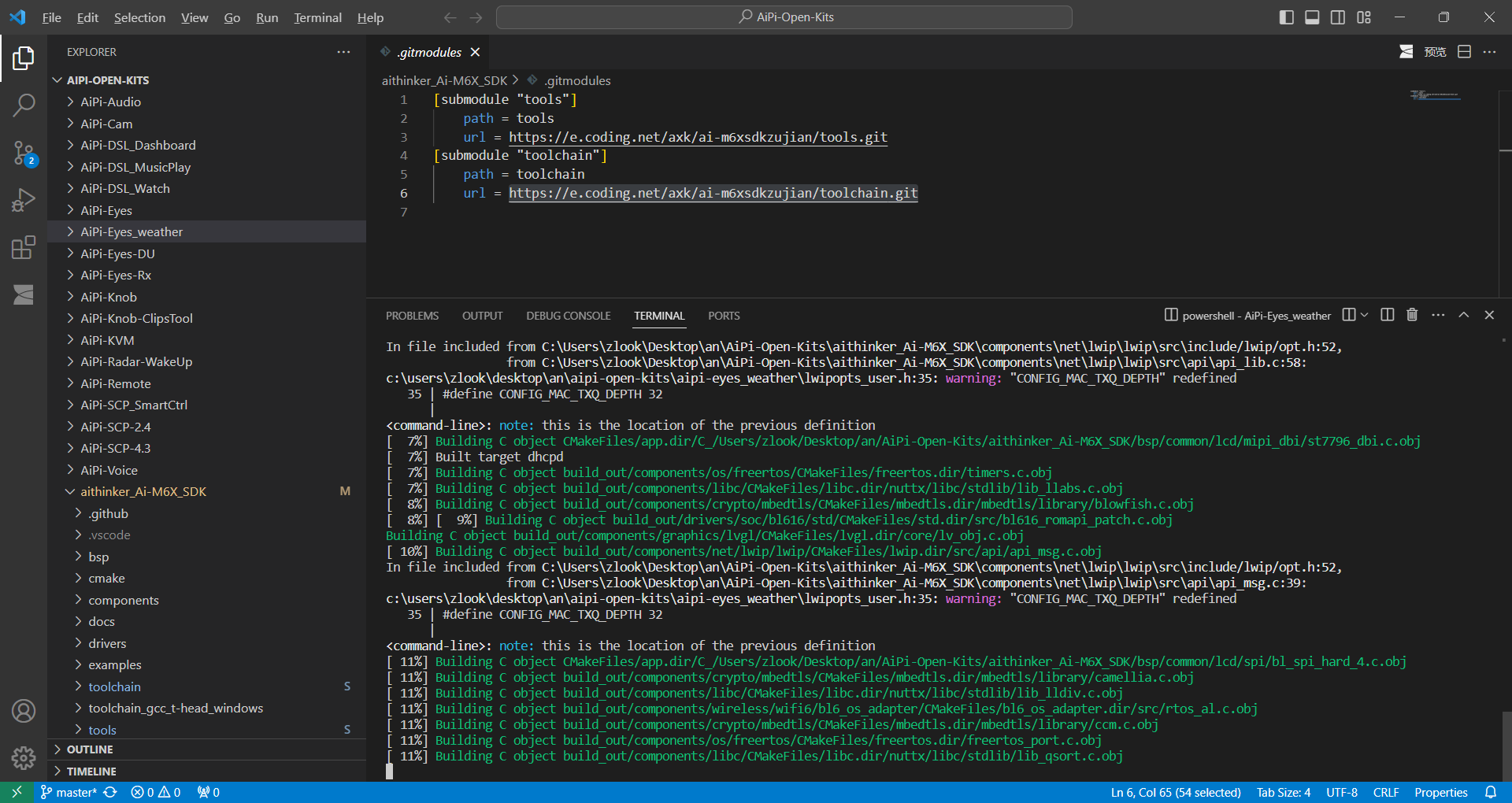
Task: Select the AiPi-SCP_SmartCtrl folder
Action: pos(206,405)
